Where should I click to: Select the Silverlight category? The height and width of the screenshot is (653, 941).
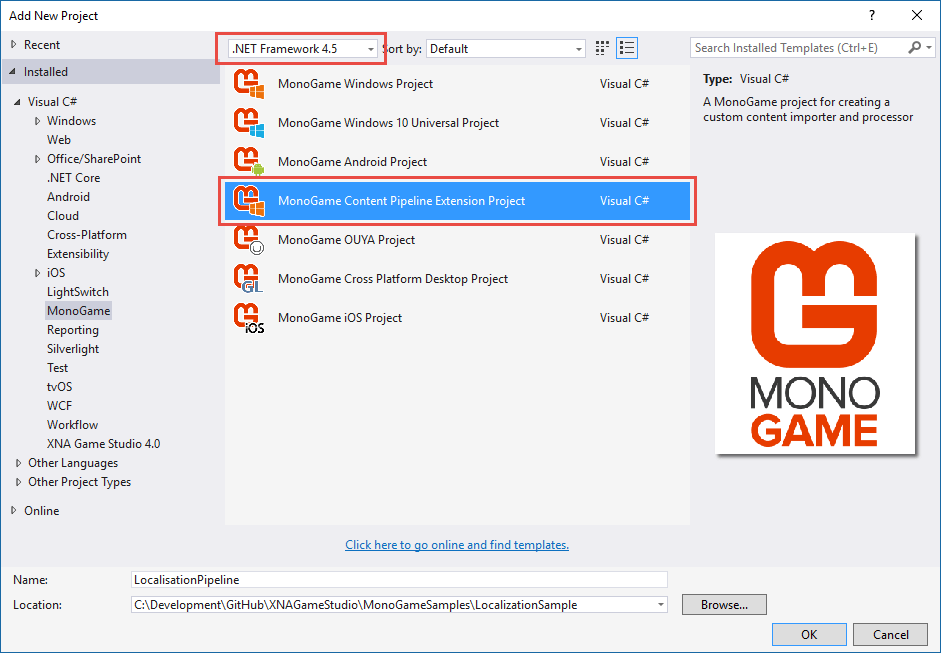point(73,349)
